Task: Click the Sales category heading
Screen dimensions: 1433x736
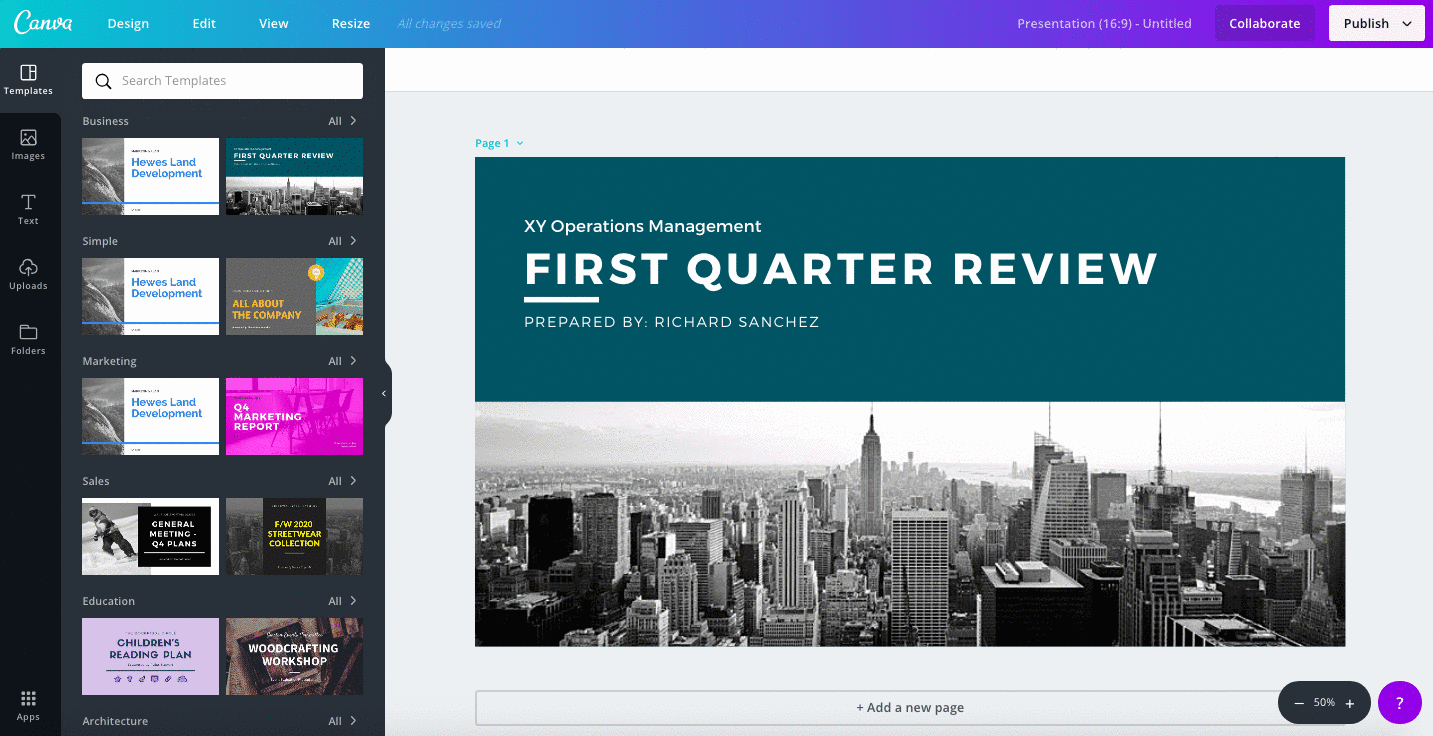Action: tap(96, 481)
